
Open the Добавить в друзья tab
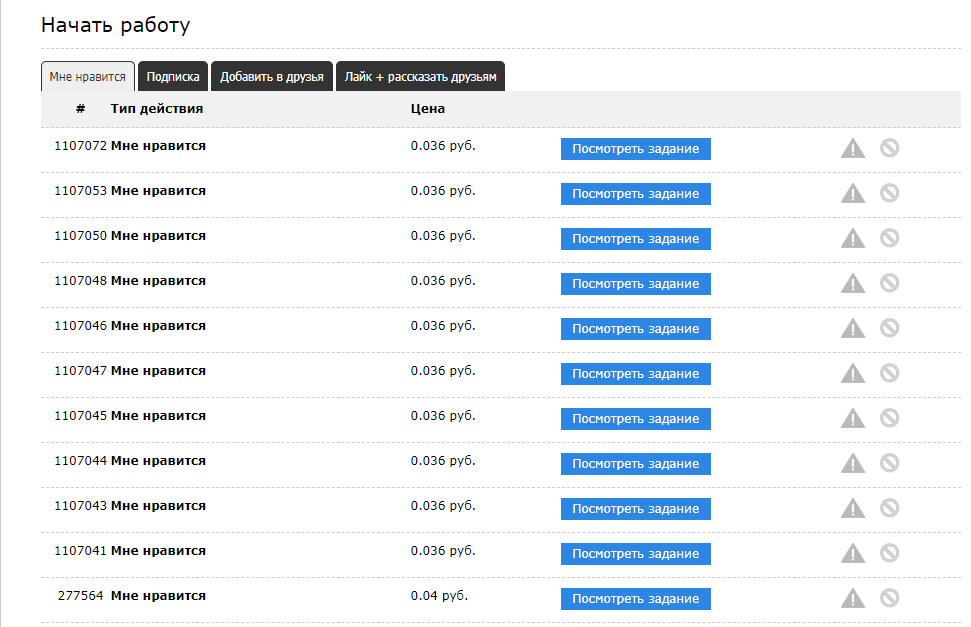[272, 76]
